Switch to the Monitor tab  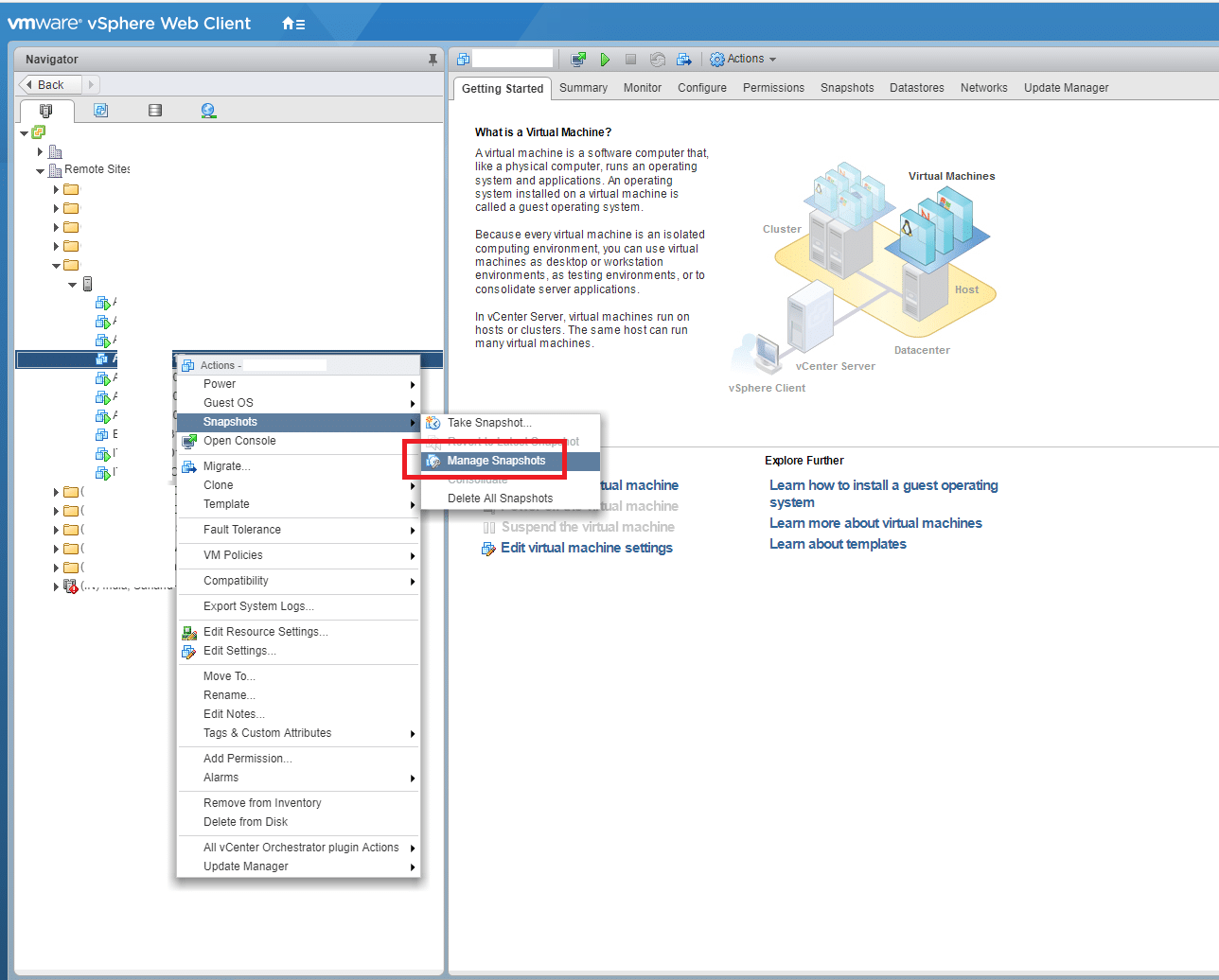(643, 88)
